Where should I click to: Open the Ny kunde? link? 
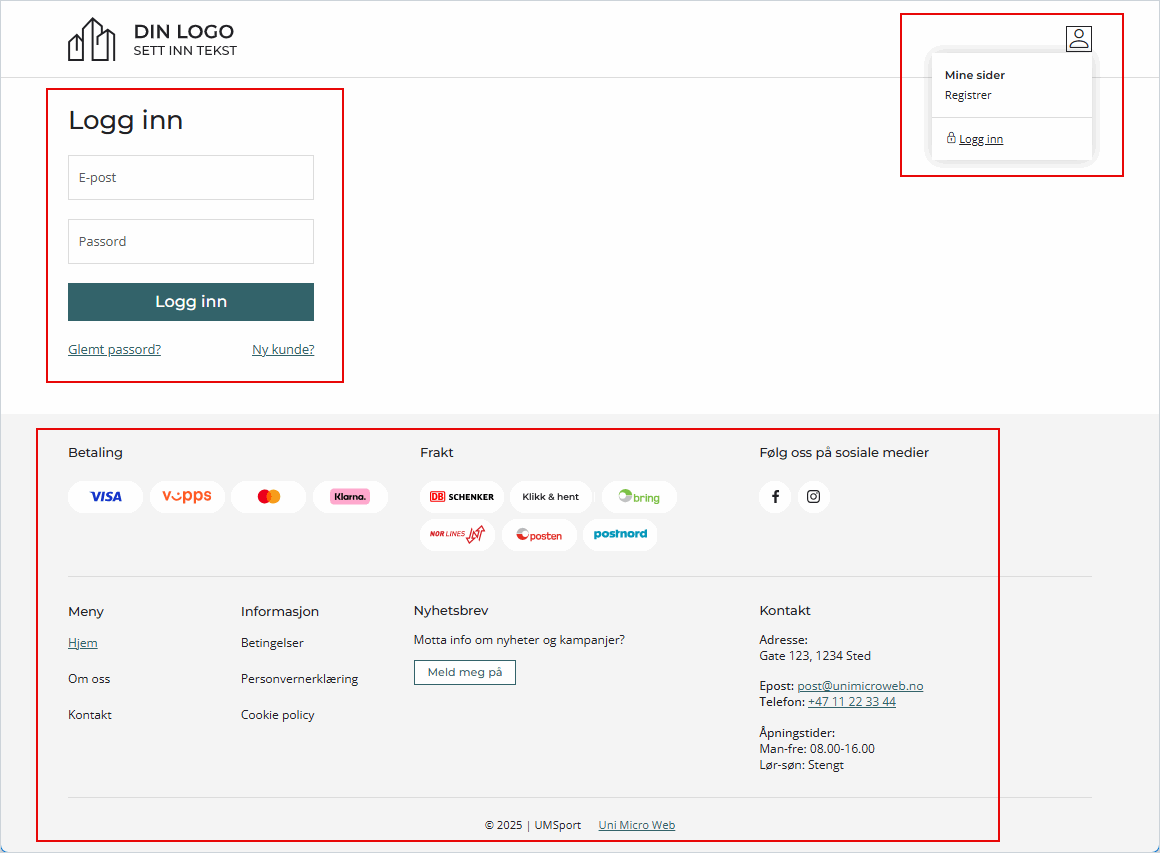[x=283, y=350]
